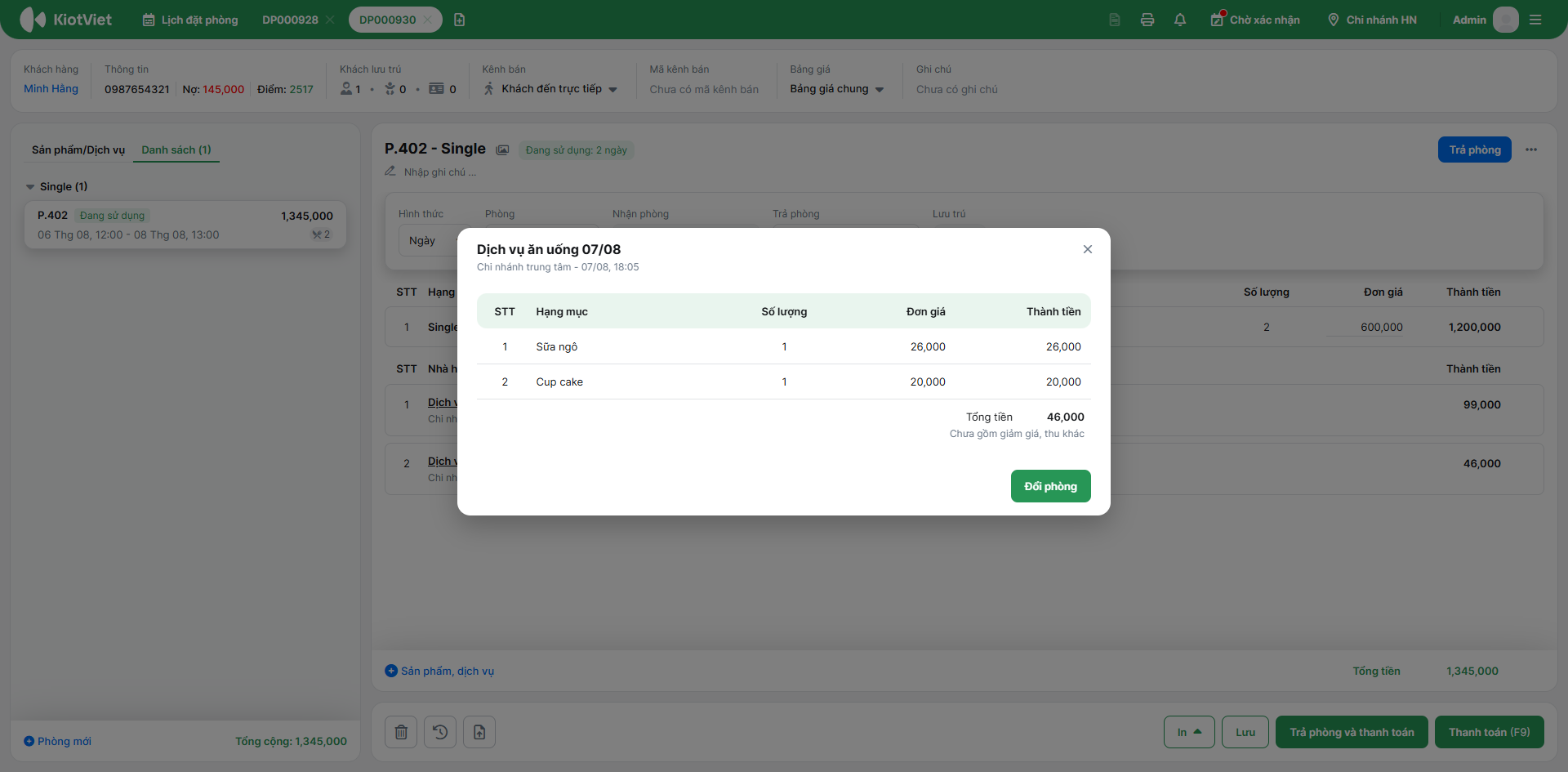
Task: Open Admin account avatar
Action: 1505,20
